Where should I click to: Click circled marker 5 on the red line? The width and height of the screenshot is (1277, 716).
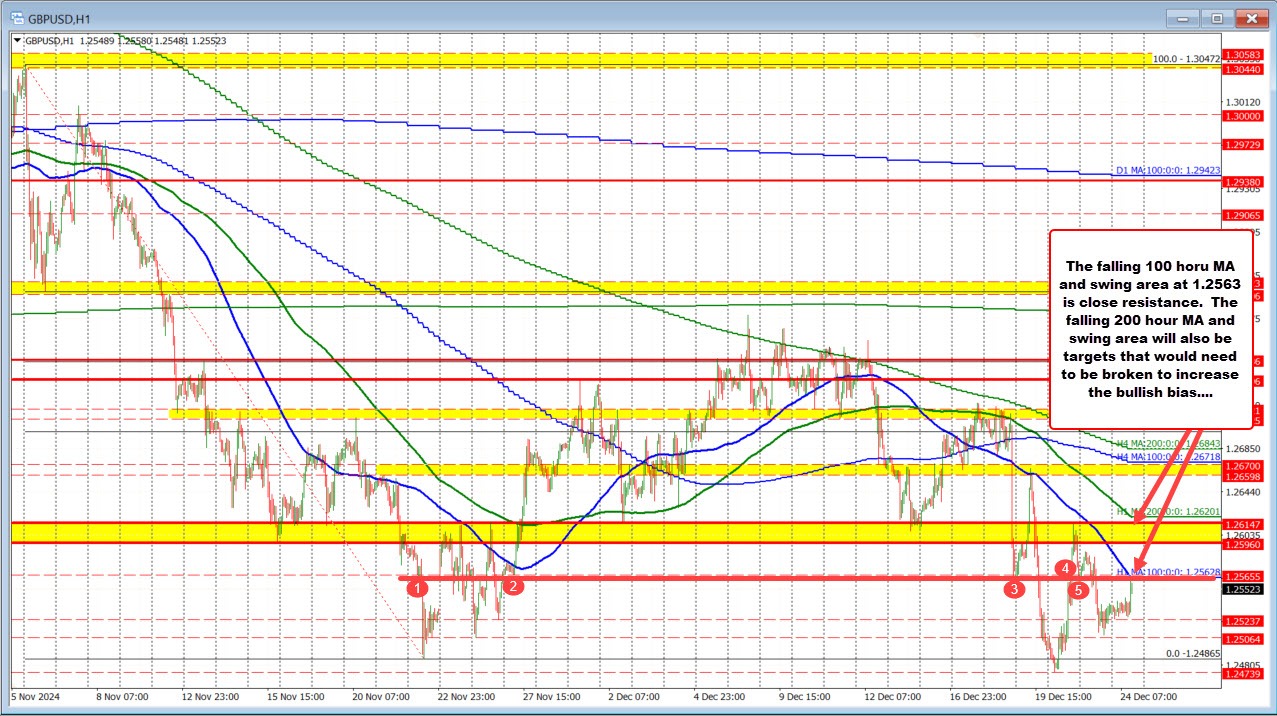(x=1079, y=590)
